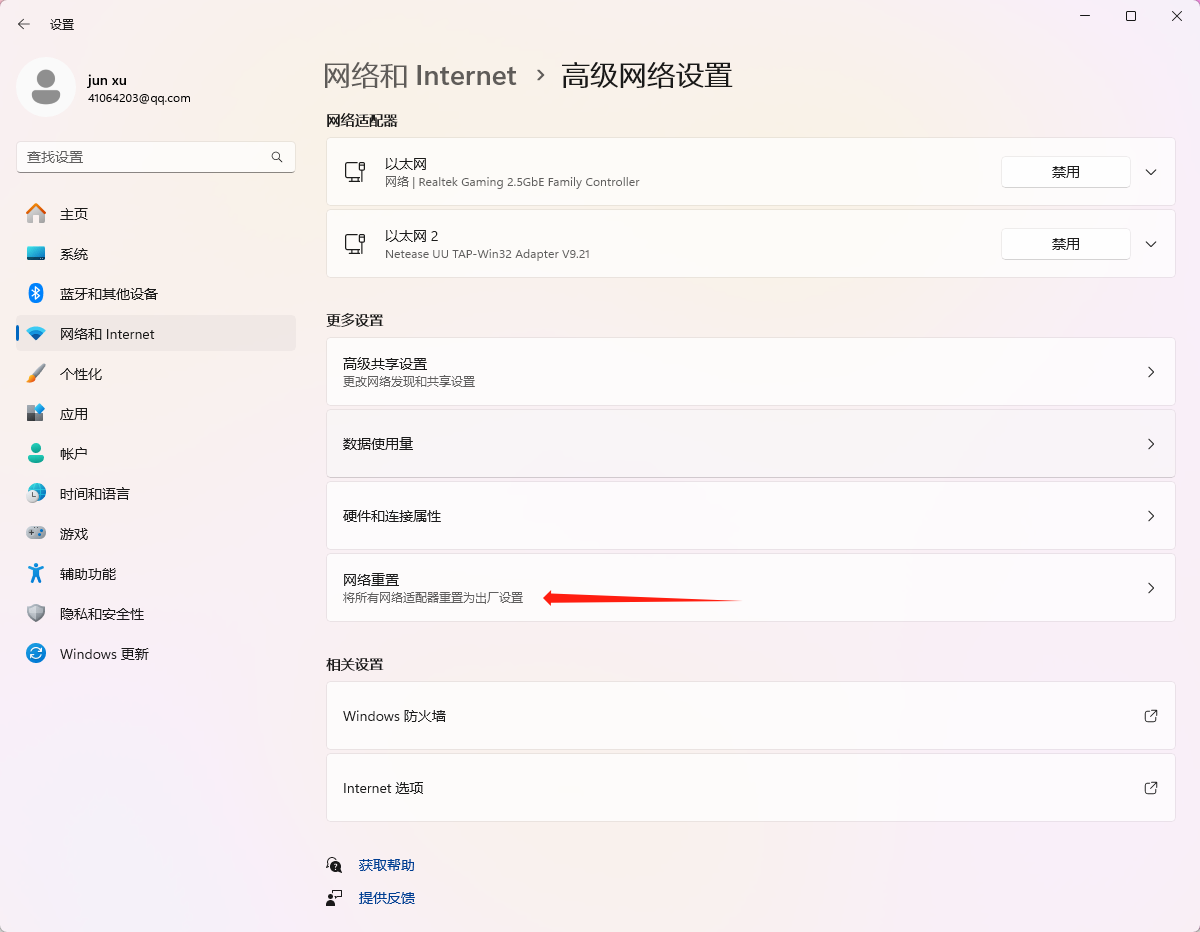This screenshot has width=1200, height=932.
Task: Open 高级共享设置 page
Action: tap(750, 372)
